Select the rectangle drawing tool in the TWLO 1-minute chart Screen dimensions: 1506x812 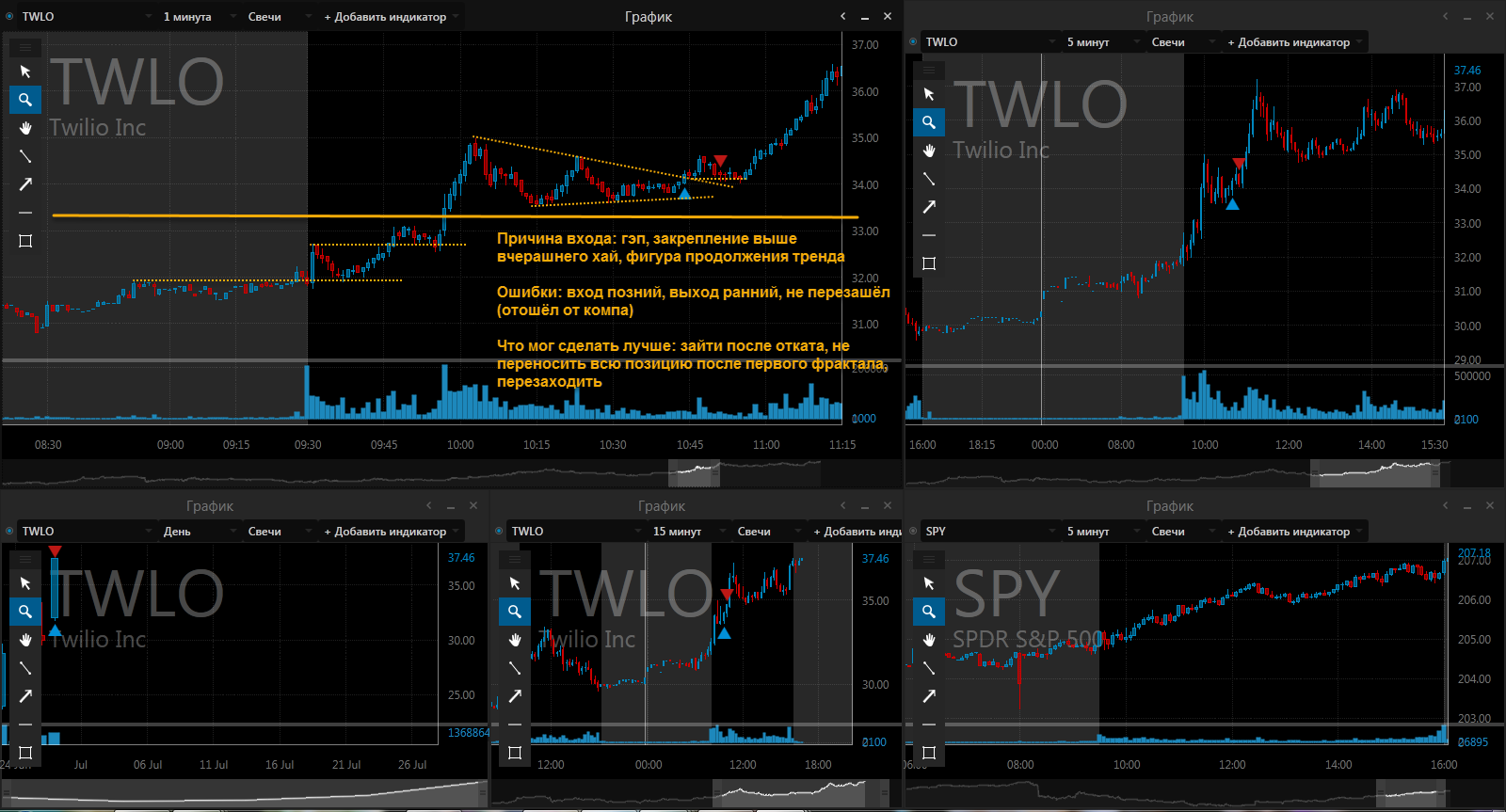click(25, 241)
